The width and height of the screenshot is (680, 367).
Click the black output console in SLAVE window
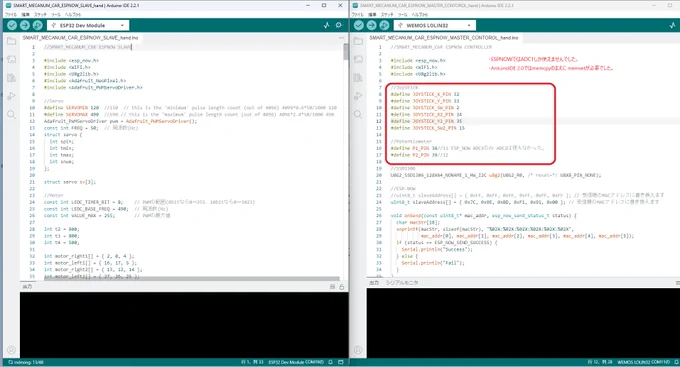[x=184, y=324]
